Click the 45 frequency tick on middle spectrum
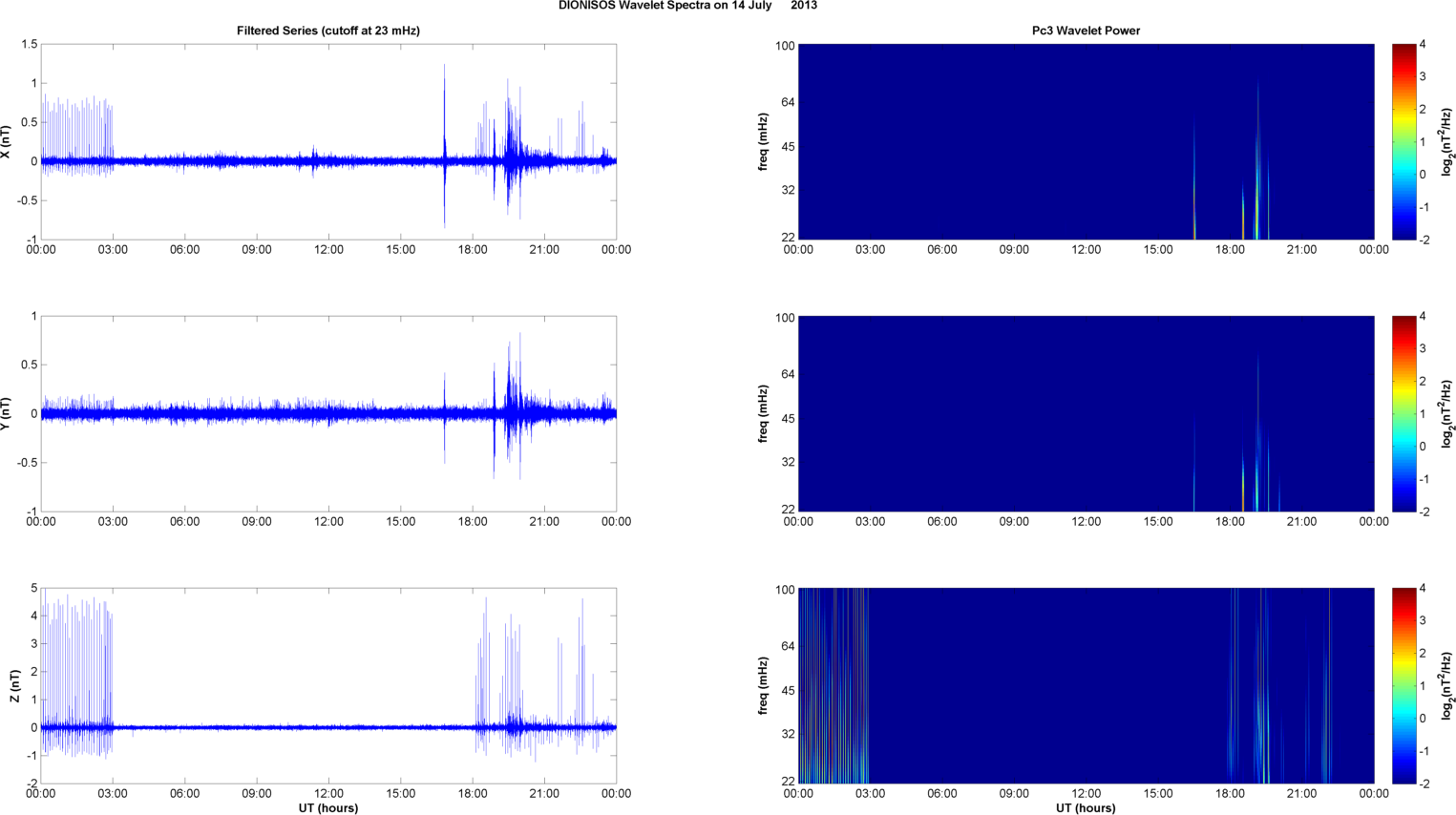Screen dimensions: 1456x815 788,419
